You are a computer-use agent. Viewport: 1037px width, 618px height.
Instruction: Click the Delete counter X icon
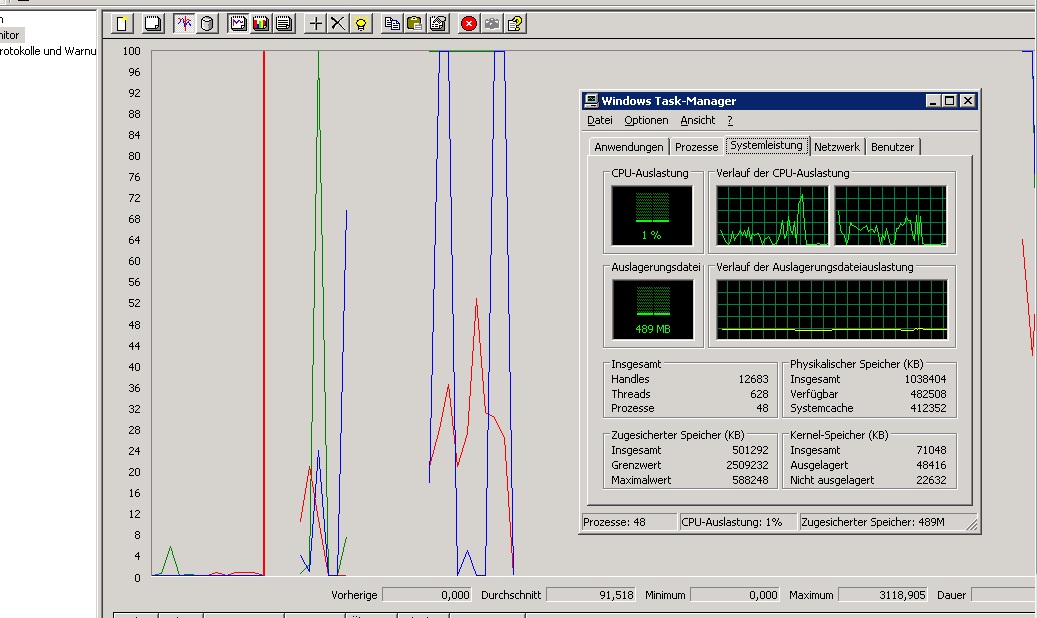(x=338, y=24)
